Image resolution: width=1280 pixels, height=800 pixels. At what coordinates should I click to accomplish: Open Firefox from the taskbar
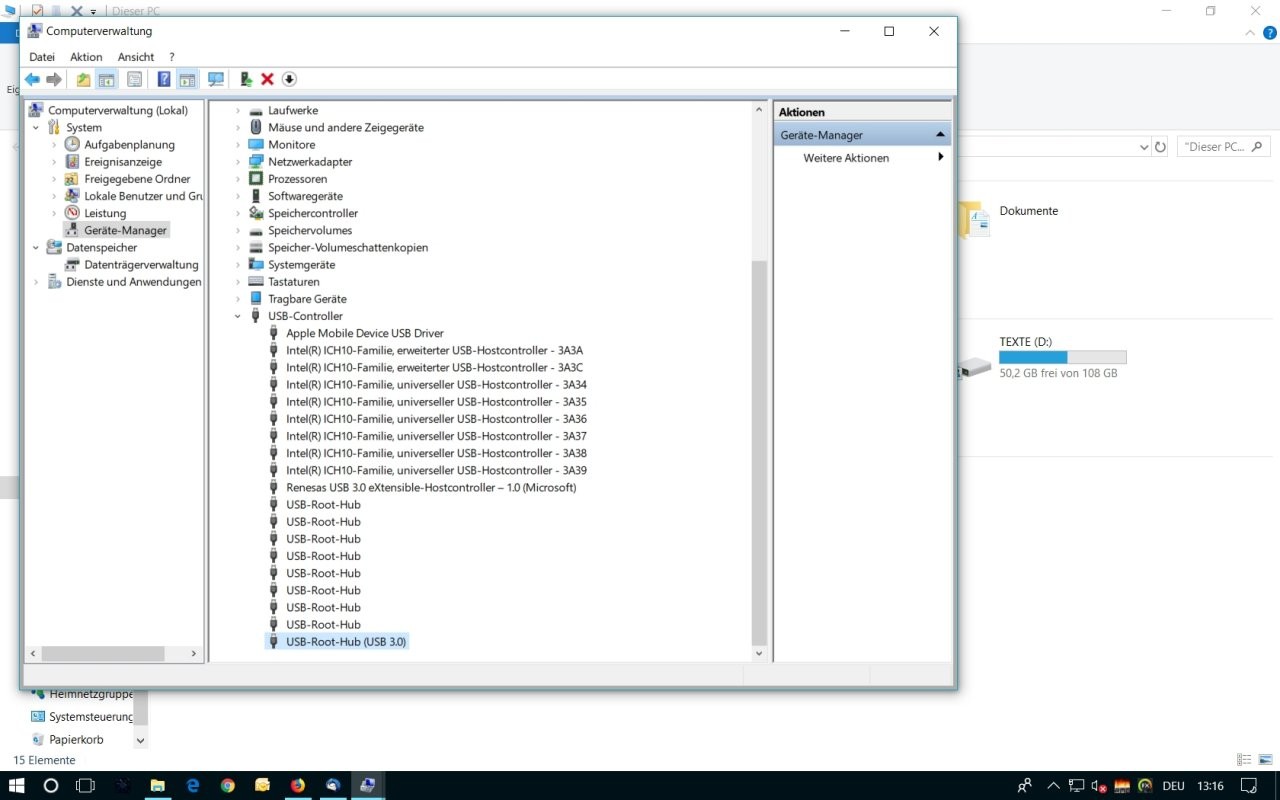[297, 785]
